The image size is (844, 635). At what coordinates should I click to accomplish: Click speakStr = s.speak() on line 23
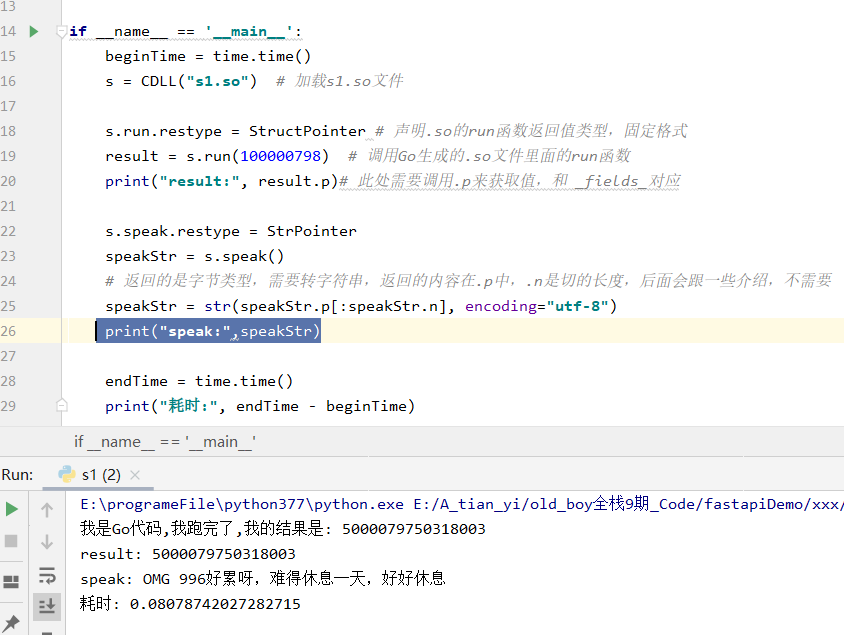coord(194,256)
